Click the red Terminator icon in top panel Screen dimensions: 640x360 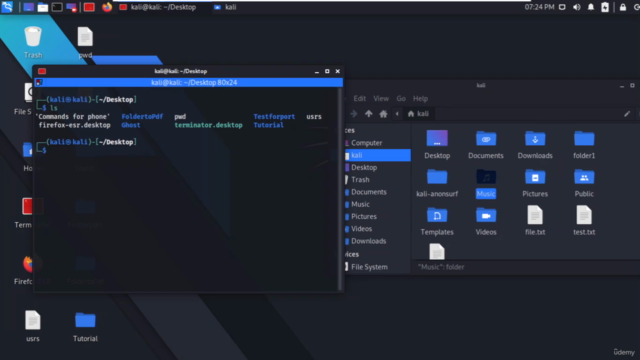tap(89, 7)
